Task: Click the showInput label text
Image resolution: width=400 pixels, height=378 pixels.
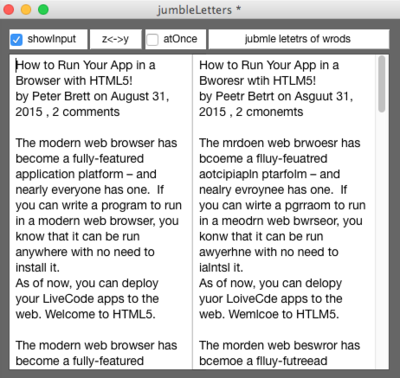Action: pyautogui.click(x=52, y=39)
